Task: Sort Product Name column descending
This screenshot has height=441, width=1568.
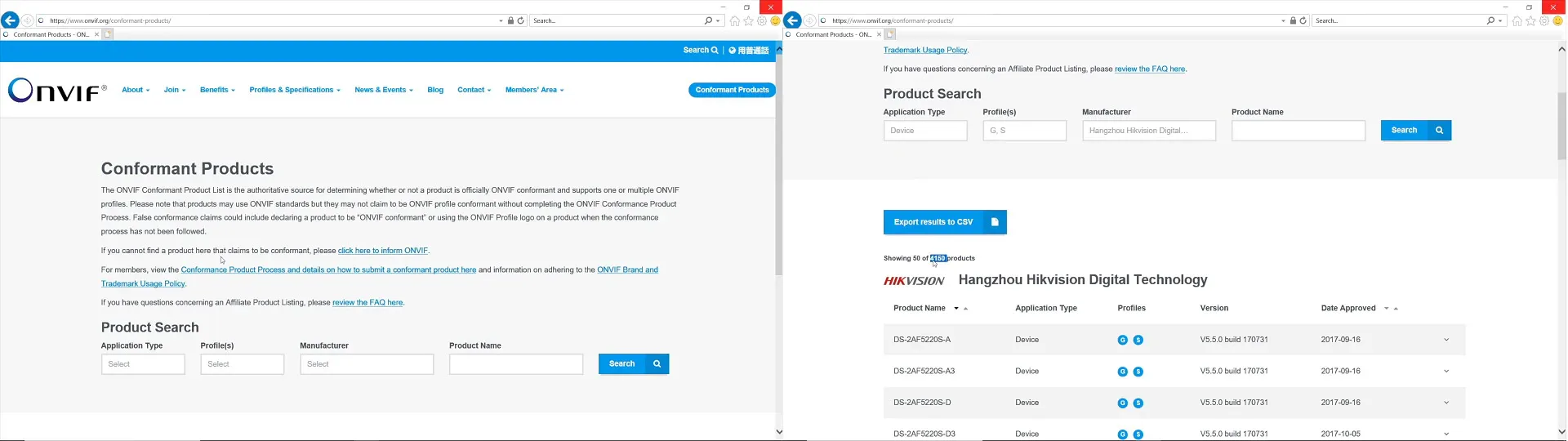Action: pos(956,309)
